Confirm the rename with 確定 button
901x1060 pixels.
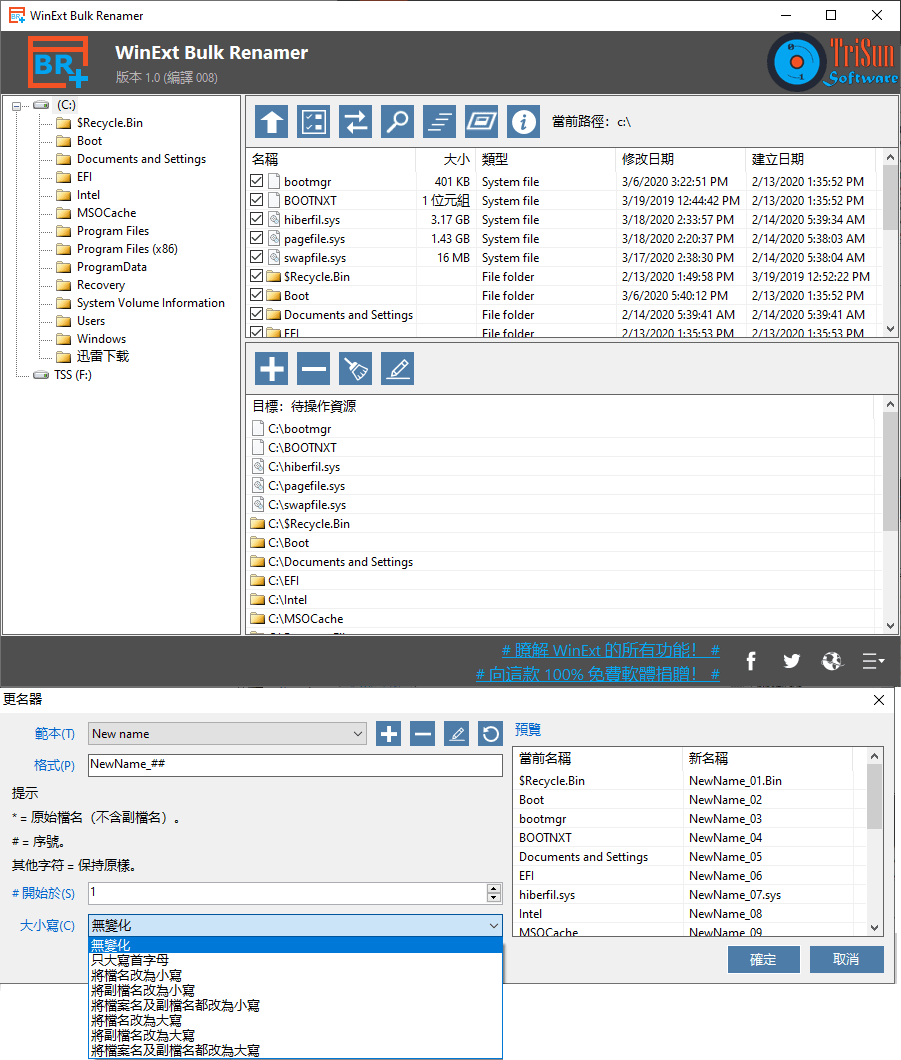click(x=764, y=959)
